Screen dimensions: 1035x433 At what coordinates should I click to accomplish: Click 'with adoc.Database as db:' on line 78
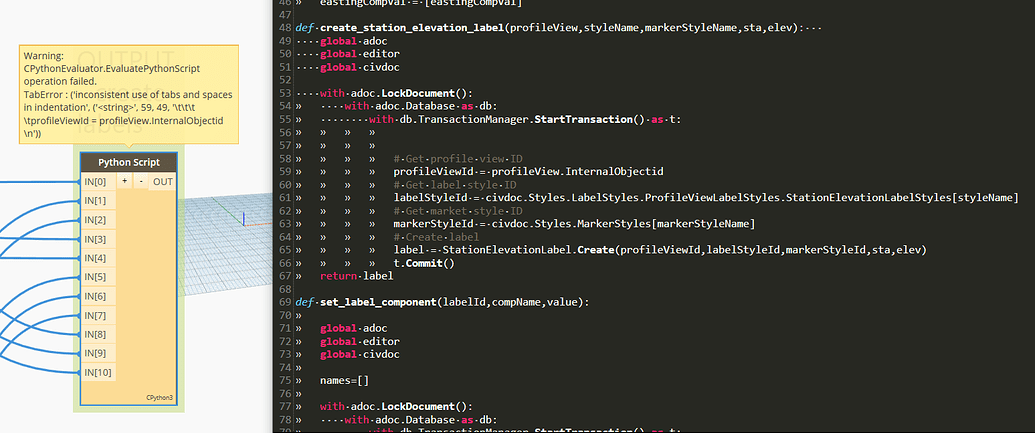[420, 420]
